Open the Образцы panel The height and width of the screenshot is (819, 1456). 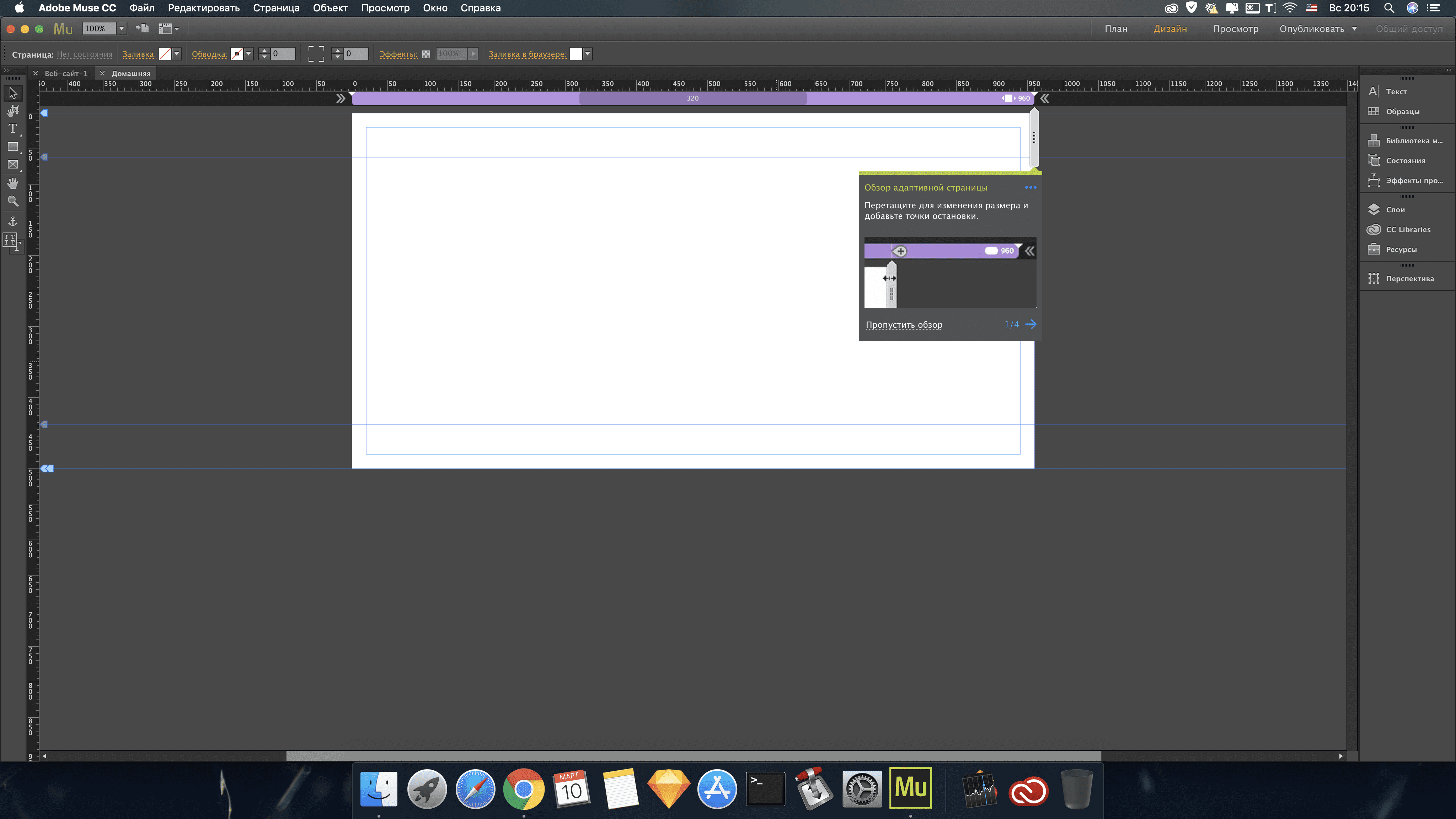1402,111
